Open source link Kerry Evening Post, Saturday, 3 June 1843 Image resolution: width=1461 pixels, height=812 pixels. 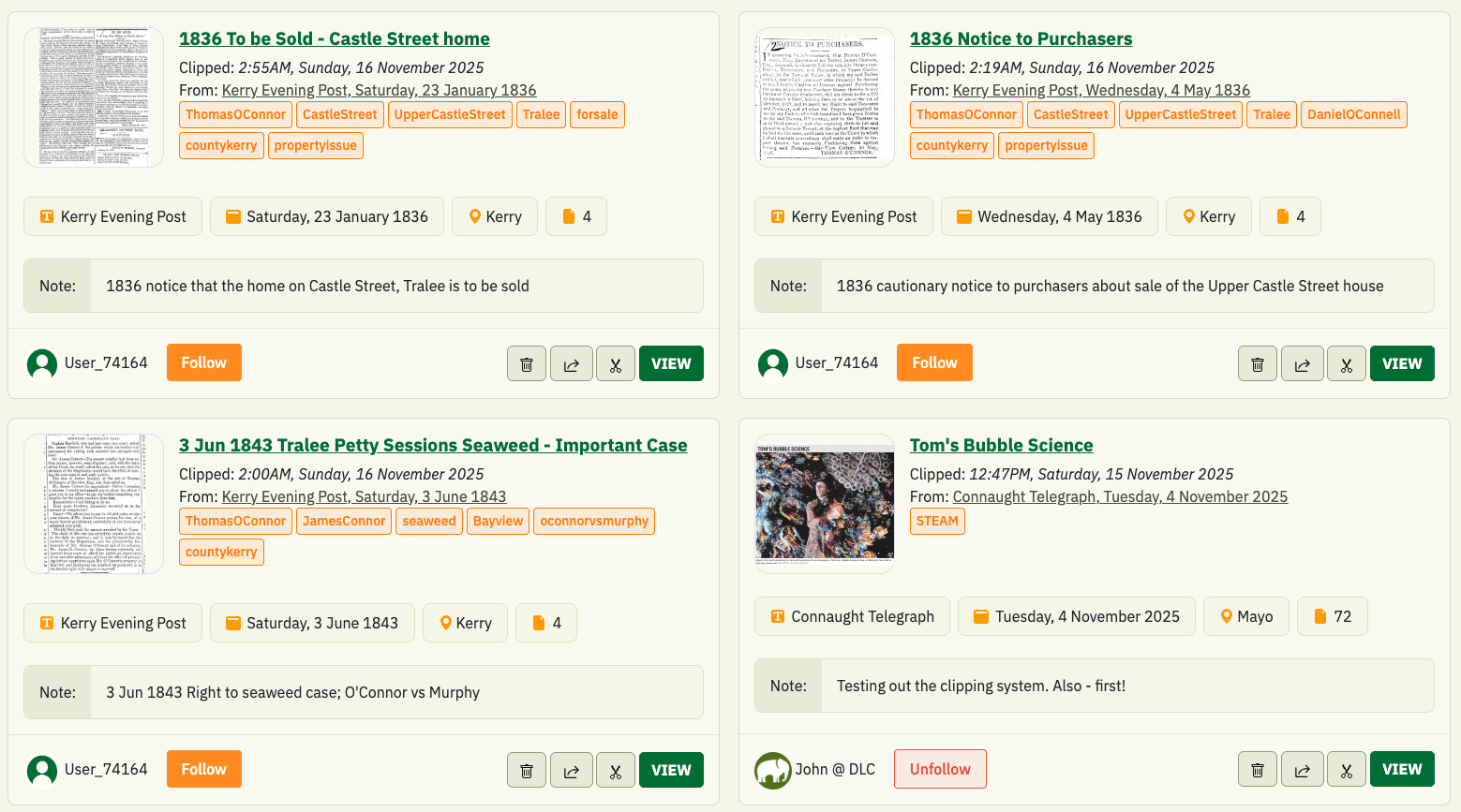[x=364, y=496]
